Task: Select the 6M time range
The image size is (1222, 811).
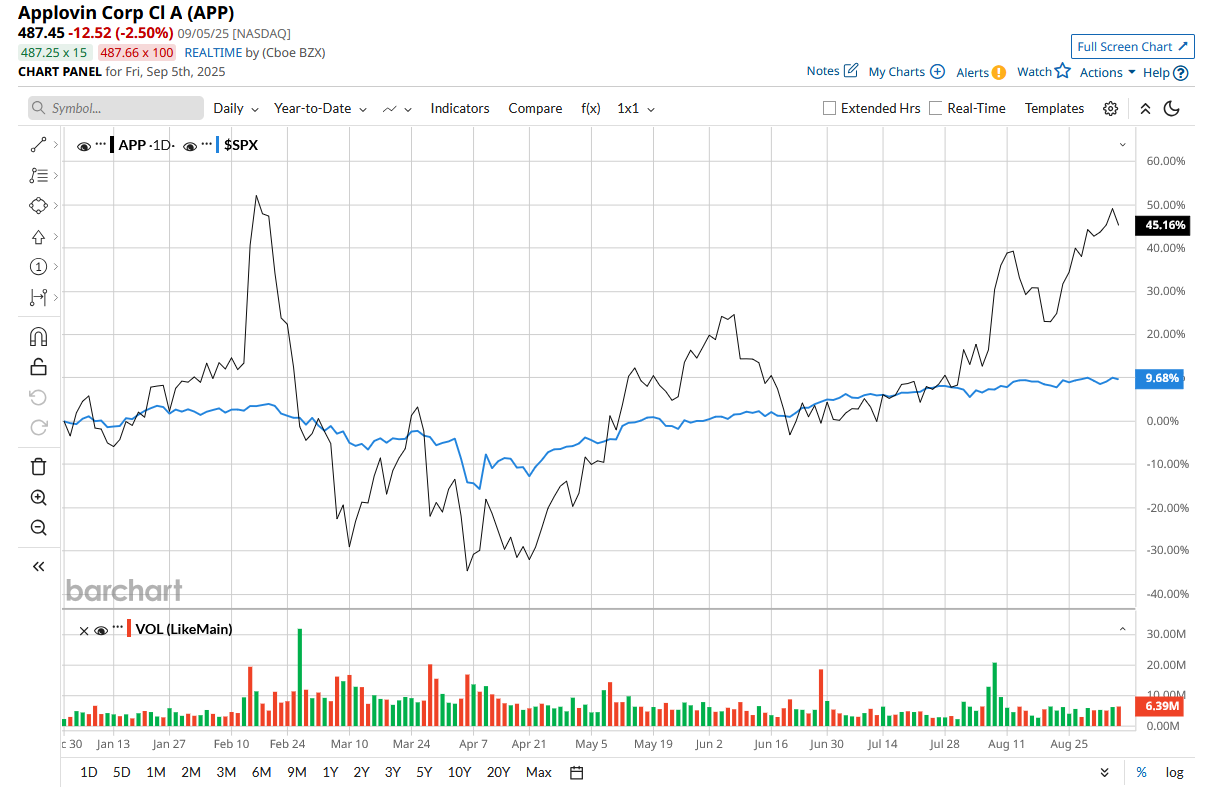Action: 261,772
